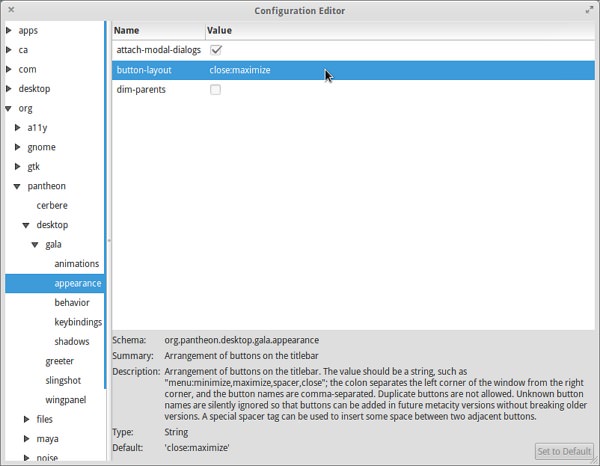Click the org tree label
Image resolution: width=600 pixels, height=466 pixels.
click(x=25, y=109)
